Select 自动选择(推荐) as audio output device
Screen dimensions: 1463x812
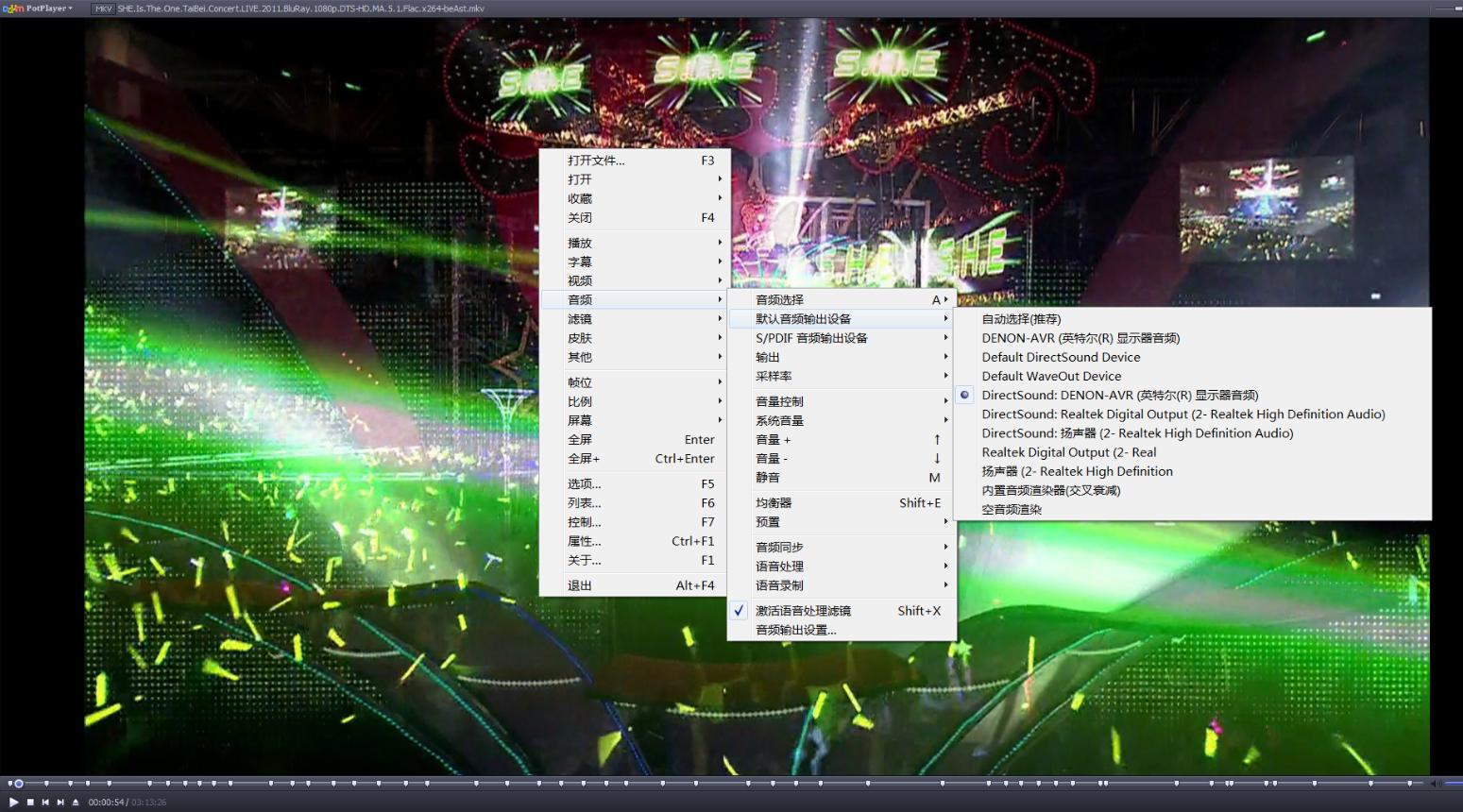click(1022, 319)
